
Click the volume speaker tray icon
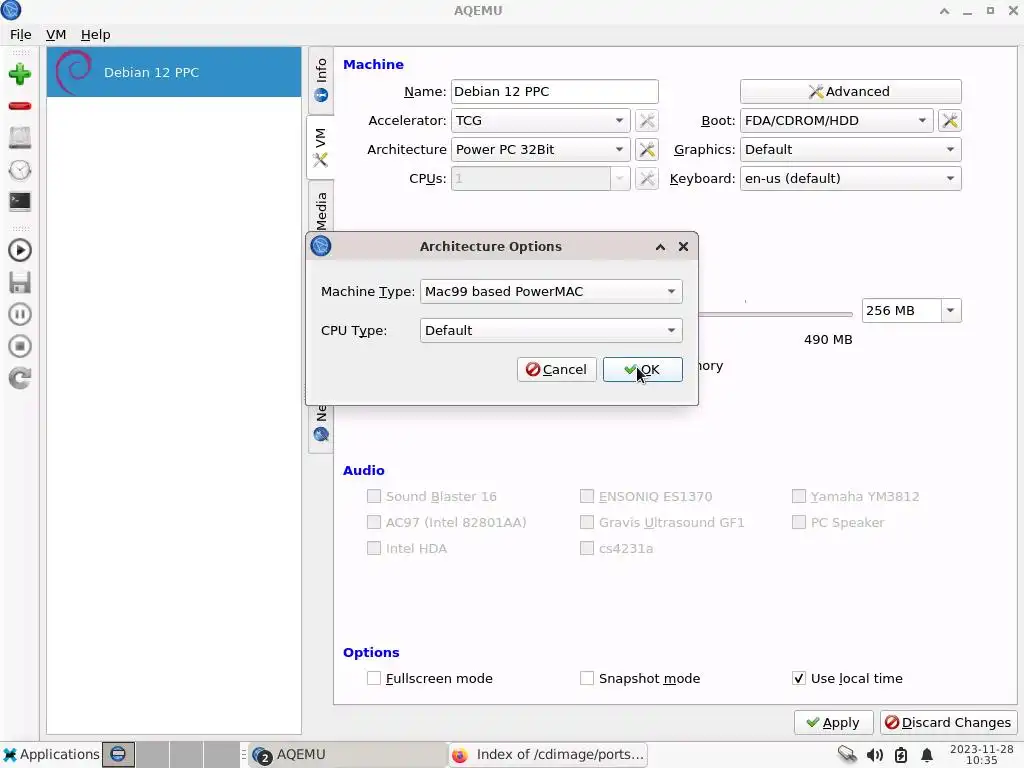coord(874,755)
